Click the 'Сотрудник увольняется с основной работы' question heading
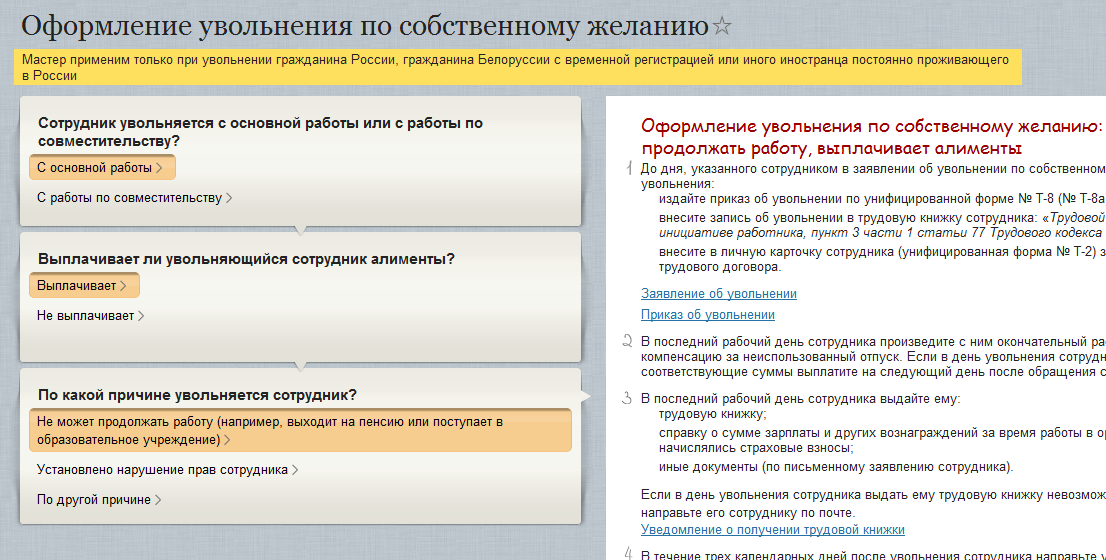The width and height of the screenshot is (1106, 560). click(x=260, y=131)
